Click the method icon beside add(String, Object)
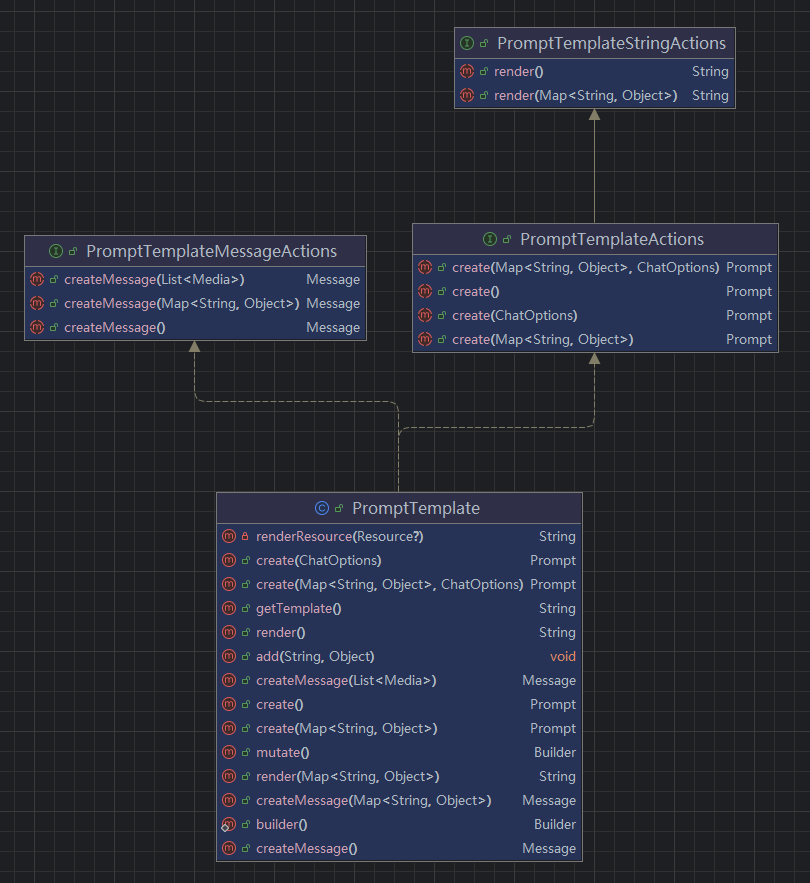This screenshot has width=810, height=883. pyautogui.click(x=229, y=656)
